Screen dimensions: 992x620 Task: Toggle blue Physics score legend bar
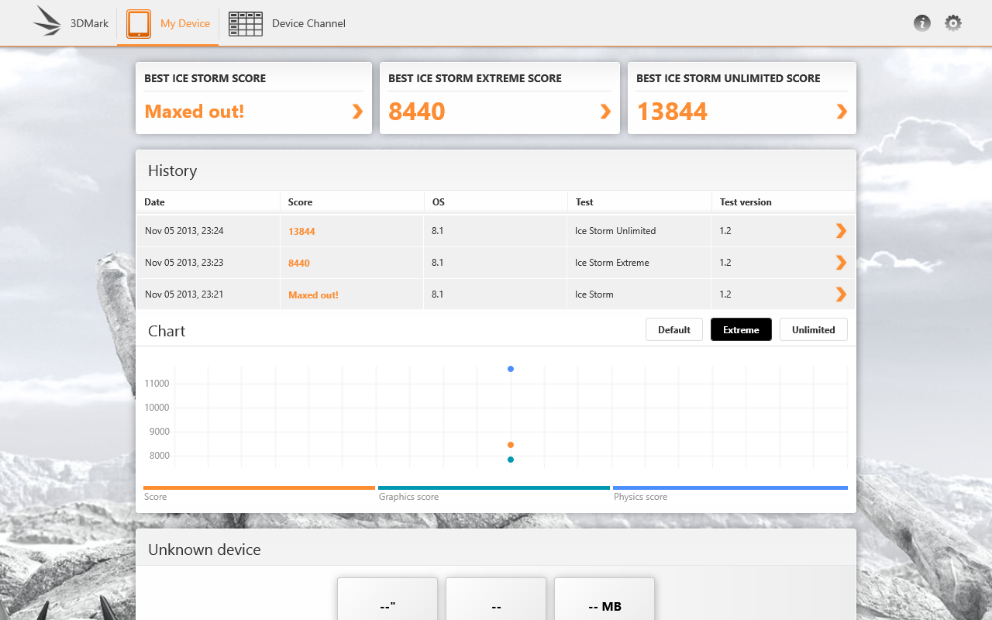click(730, 488)
